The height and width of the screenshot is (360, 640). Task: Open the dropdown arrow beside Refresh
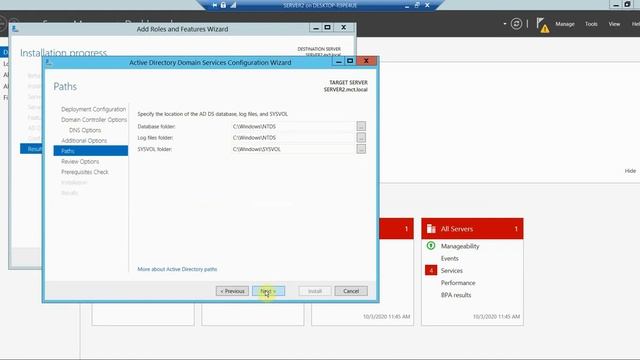pyautogui.click(x=505, y=24)
